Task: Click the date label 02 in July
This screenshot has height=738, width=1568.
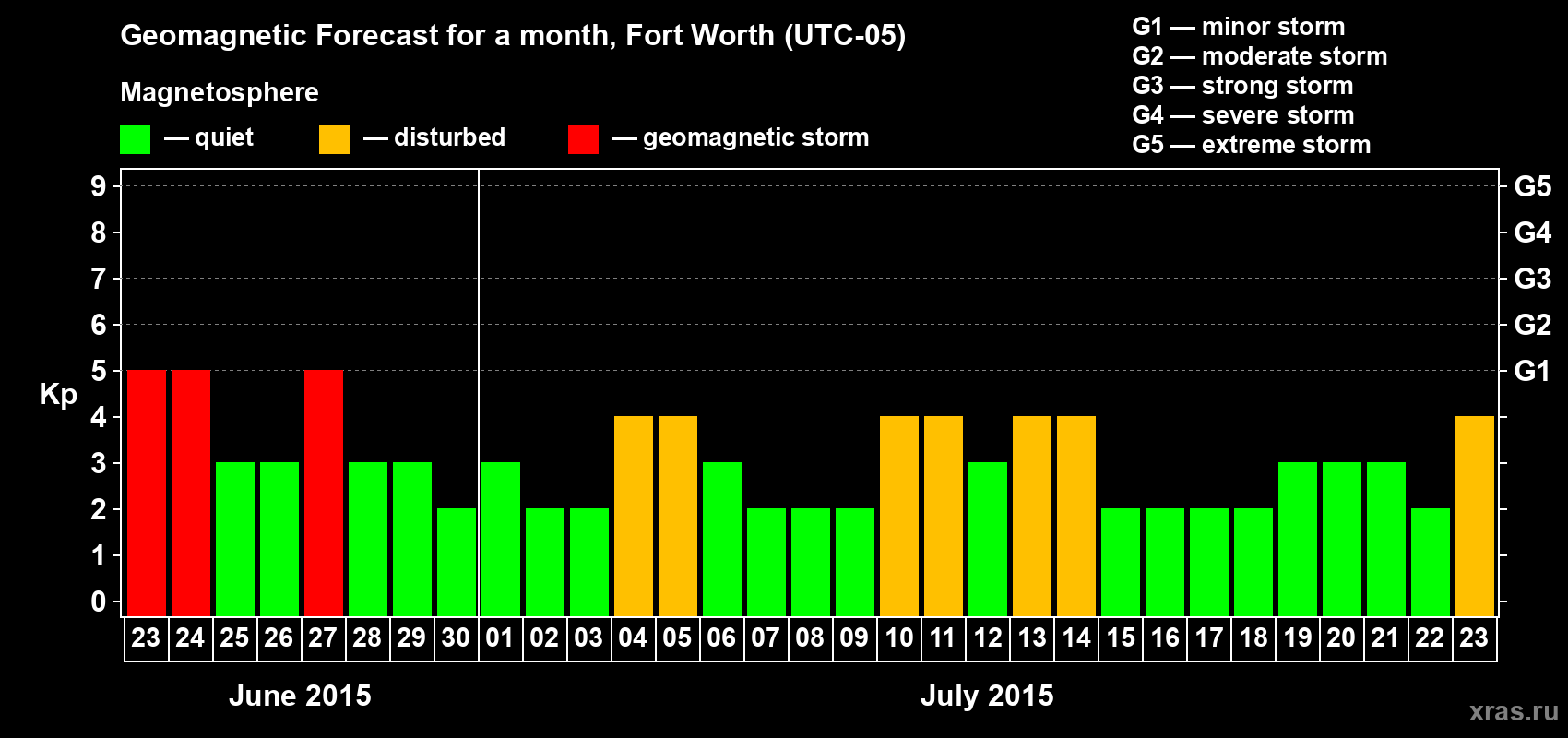Action: (x=544, y=637)
